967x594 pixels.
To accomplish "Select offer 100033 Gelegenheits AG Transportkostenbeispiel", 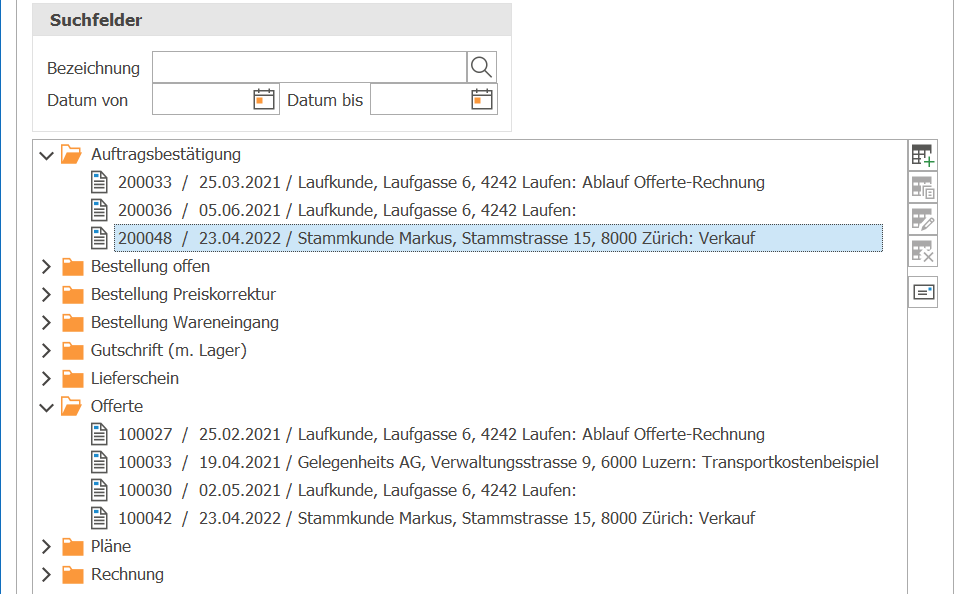I will point(498,462).
